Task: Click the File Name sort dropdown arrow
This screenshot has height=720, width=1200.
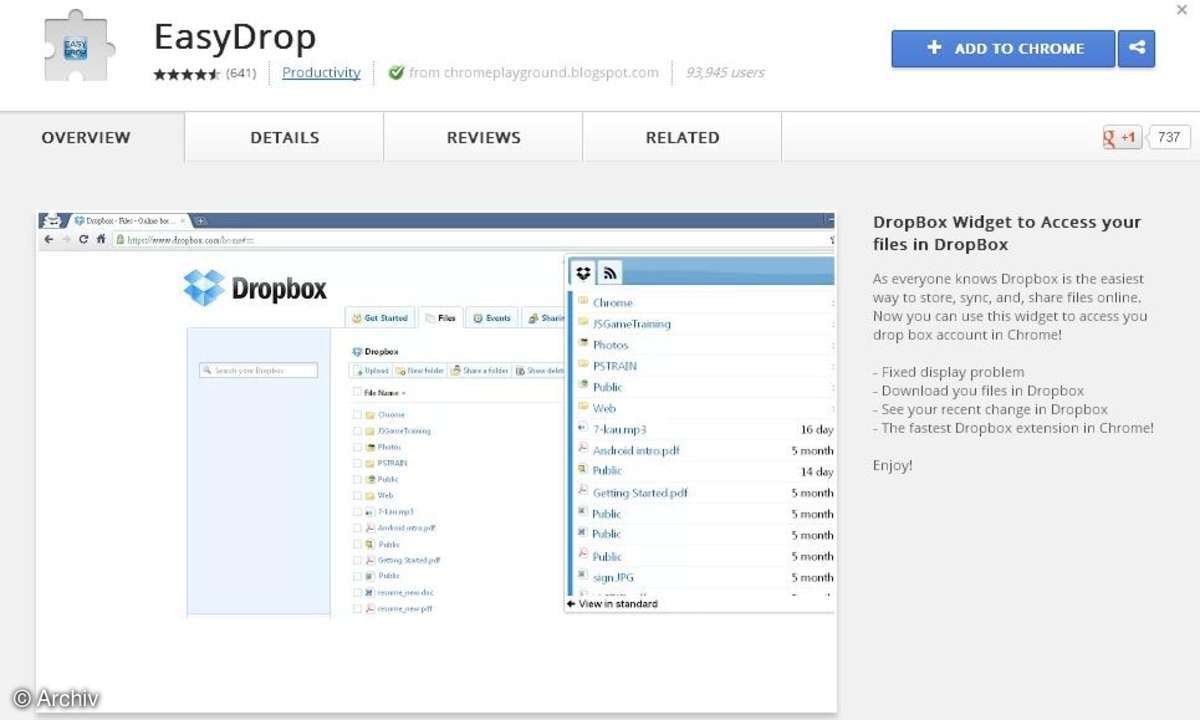Action: click(403, 394)
